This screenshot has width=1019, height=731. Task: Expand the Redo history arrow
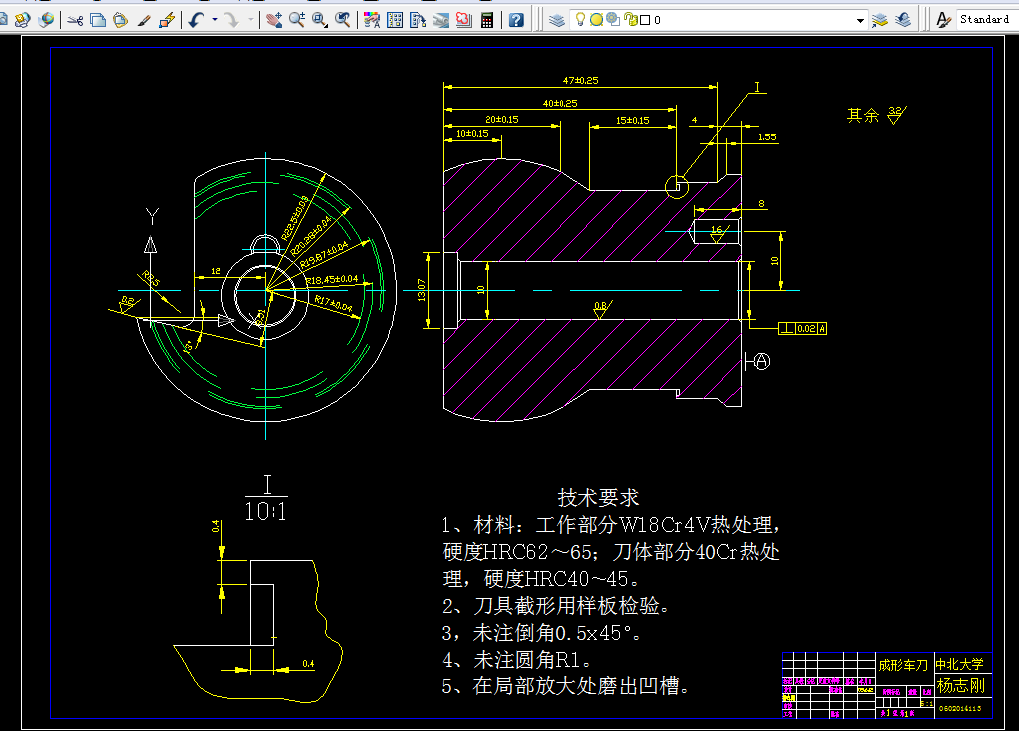(x=249, y=18)
